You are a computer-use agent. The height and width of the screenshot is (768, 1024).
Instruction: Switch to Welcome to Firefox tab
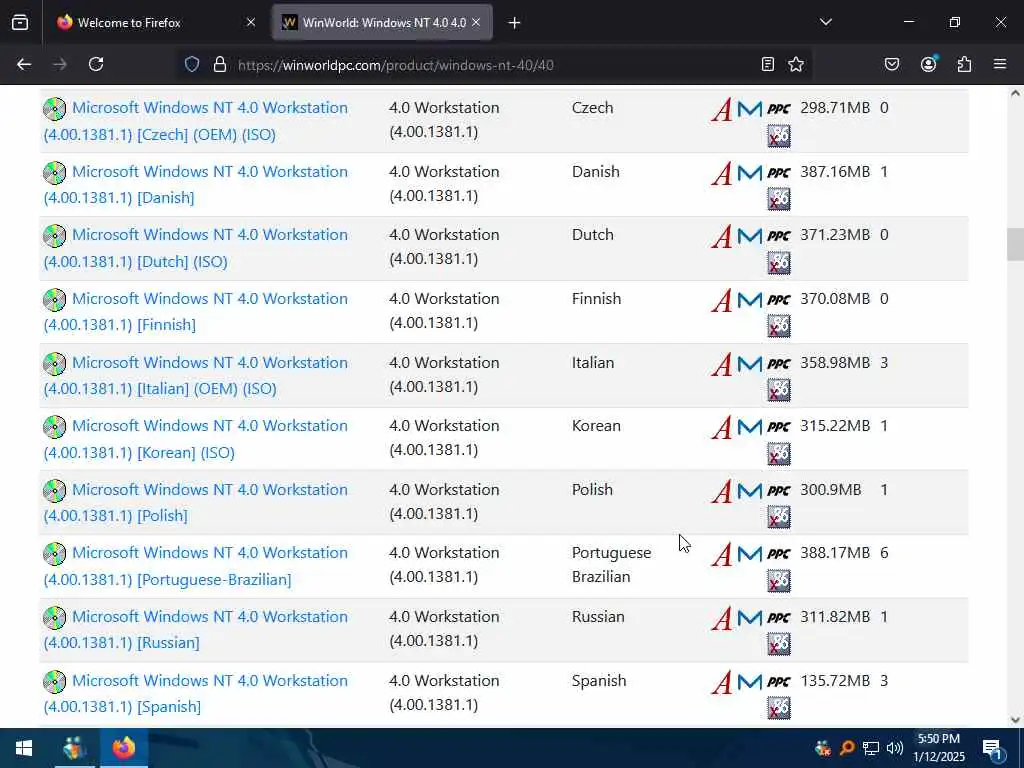155,23
